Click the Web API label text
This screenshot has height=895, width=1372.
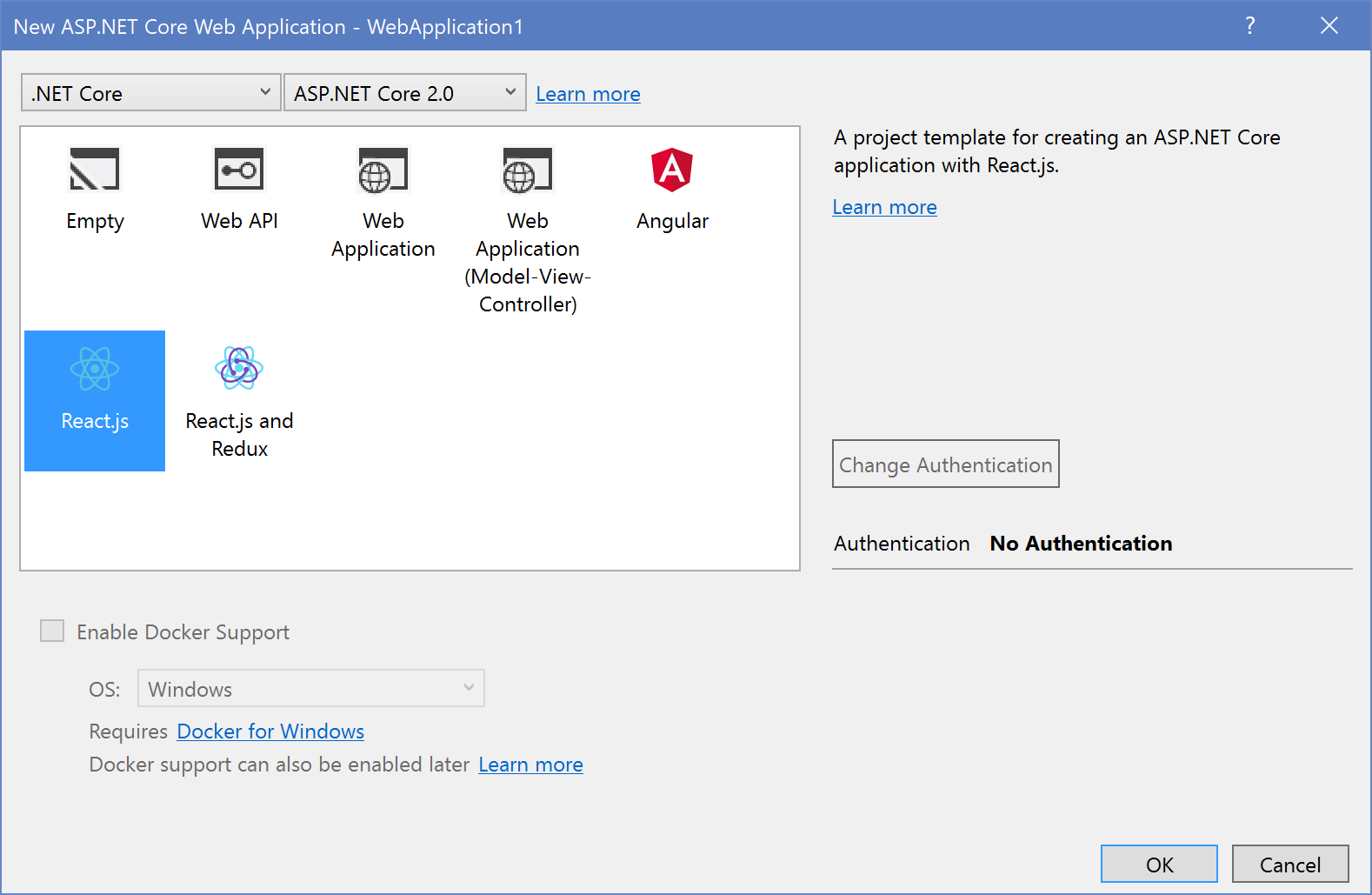239,221
